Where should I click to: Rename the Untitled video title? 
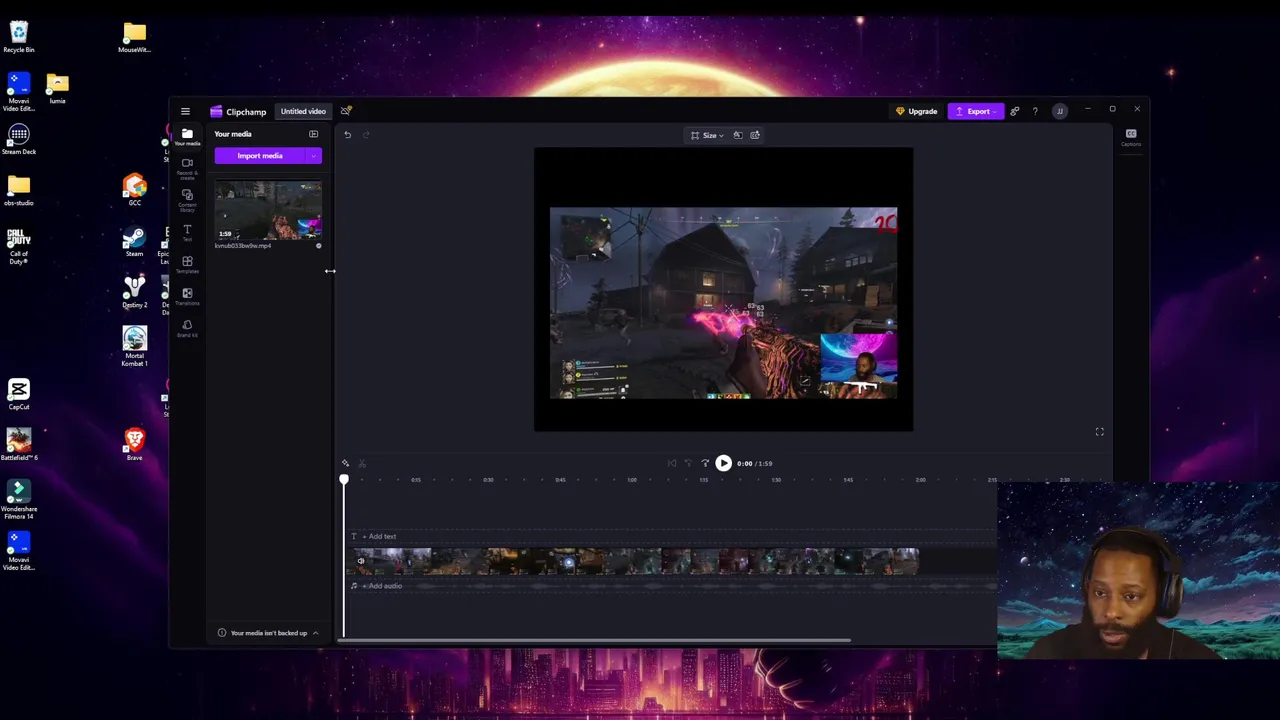[303, 111]
